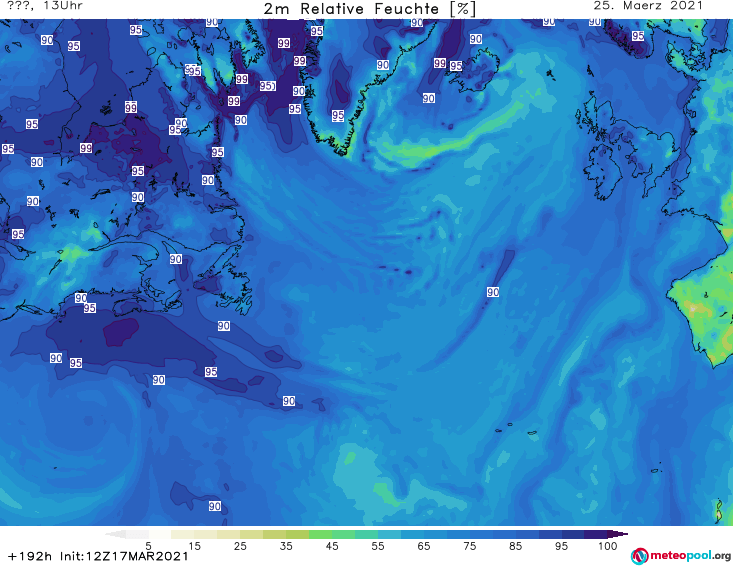Click the '???, 13Uhr' time label
The height and width of the screenshot is (566, 733).
[x=45, y=6]
